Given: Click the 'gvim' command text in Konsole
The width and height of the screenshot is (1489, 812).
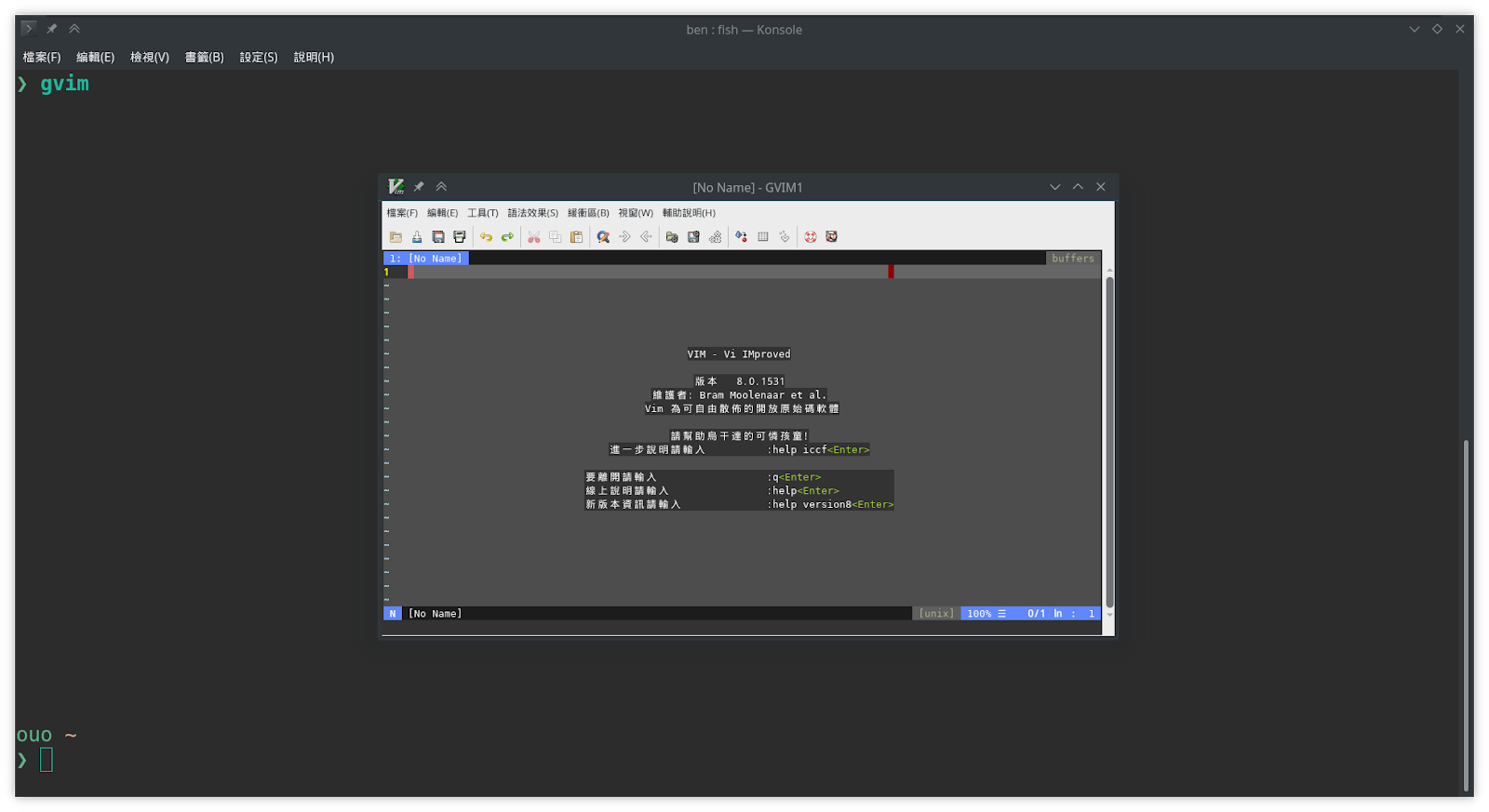Looking at the screenshot, I should [x=64, y=84].
